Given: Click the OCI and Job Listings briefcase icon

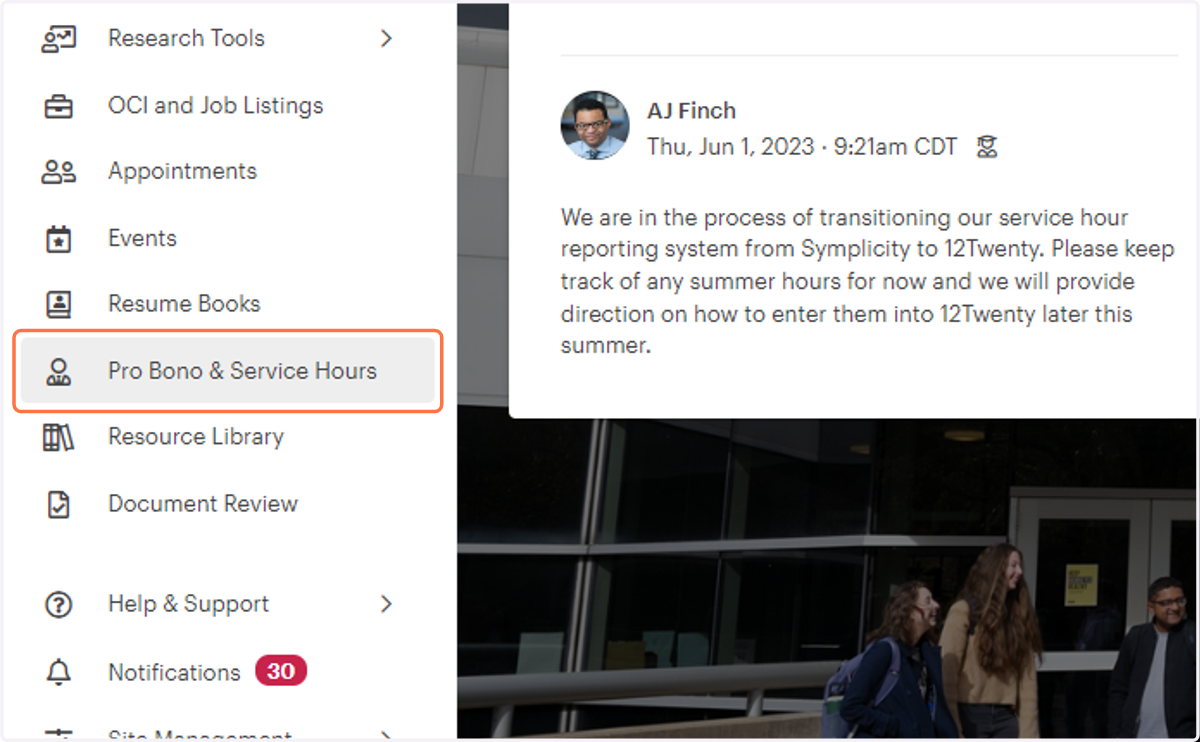Looking at the screenshot, I should pos(58,106).
